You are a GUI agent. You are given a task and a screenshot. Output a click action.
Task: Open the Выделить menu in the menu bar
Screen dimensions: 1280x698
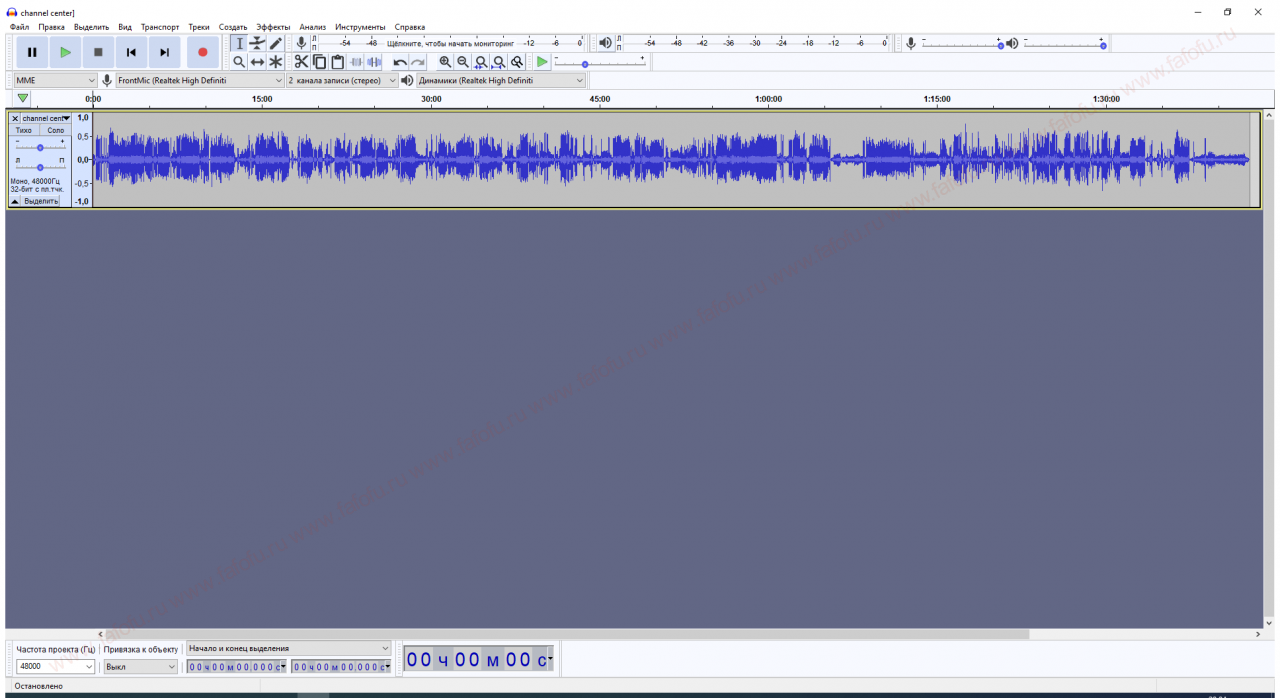pos(91,27)
